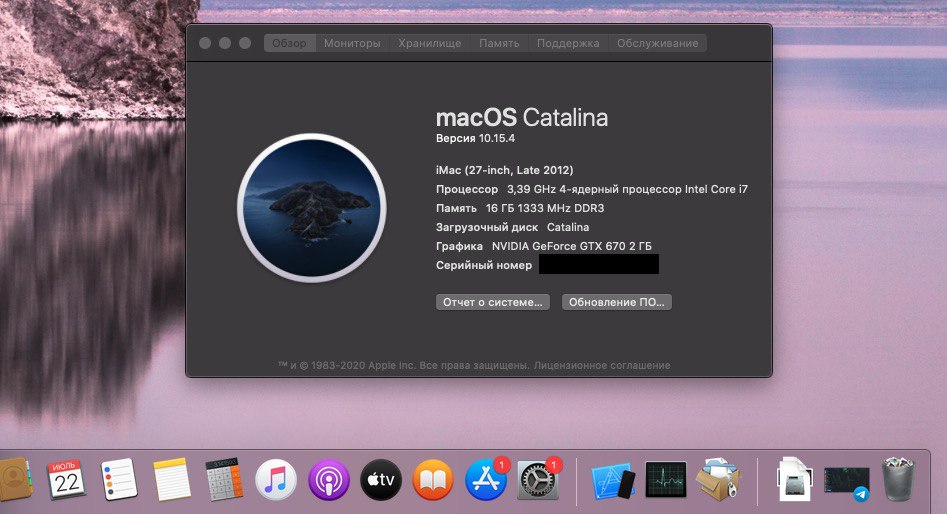Open the Books app in the dock
Viewport: 947px width, 514px height.
433,480
